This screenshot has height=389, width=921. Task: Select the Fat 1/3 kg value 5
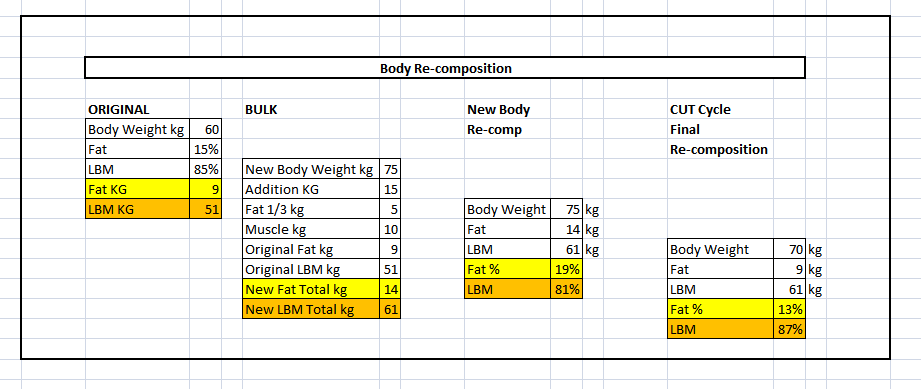[x=390, y=209]
